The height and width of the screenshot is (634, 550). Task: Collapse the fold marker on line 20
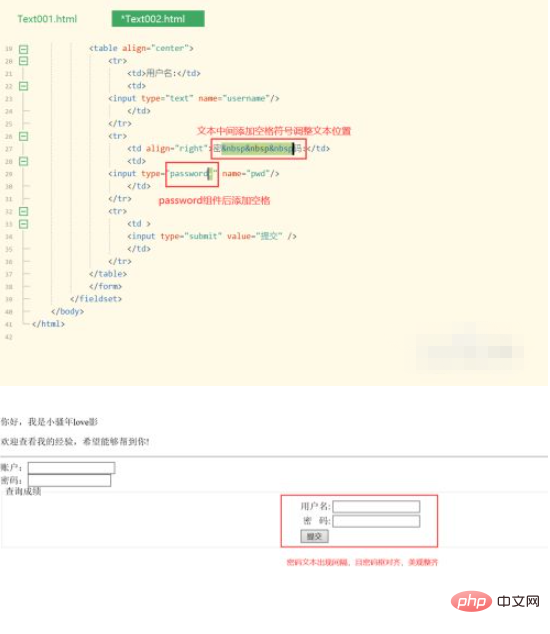[x=24, y=61]
